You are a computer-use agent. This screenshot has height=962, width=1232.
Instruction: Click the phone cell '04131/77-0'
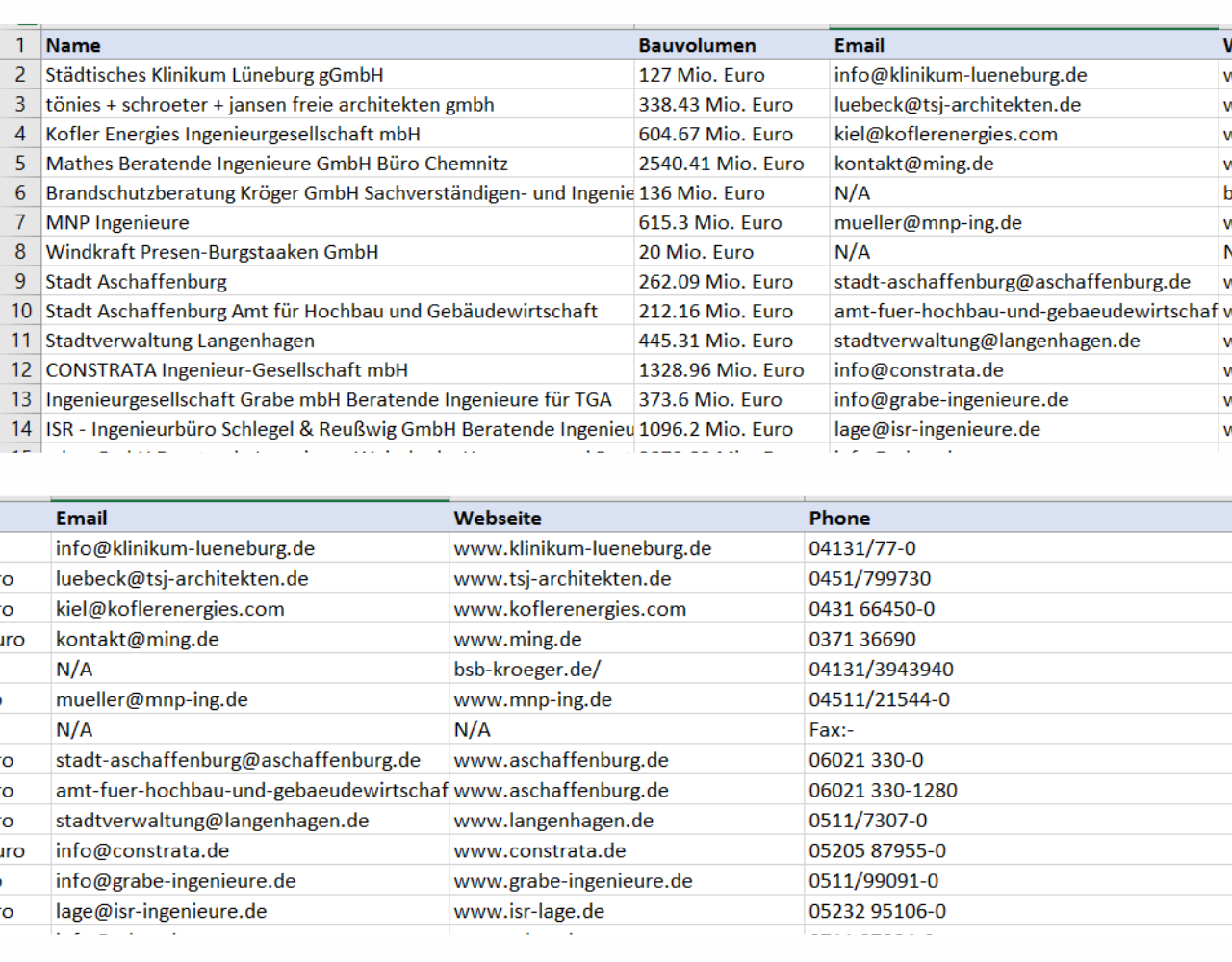[x=1018, y=548]
